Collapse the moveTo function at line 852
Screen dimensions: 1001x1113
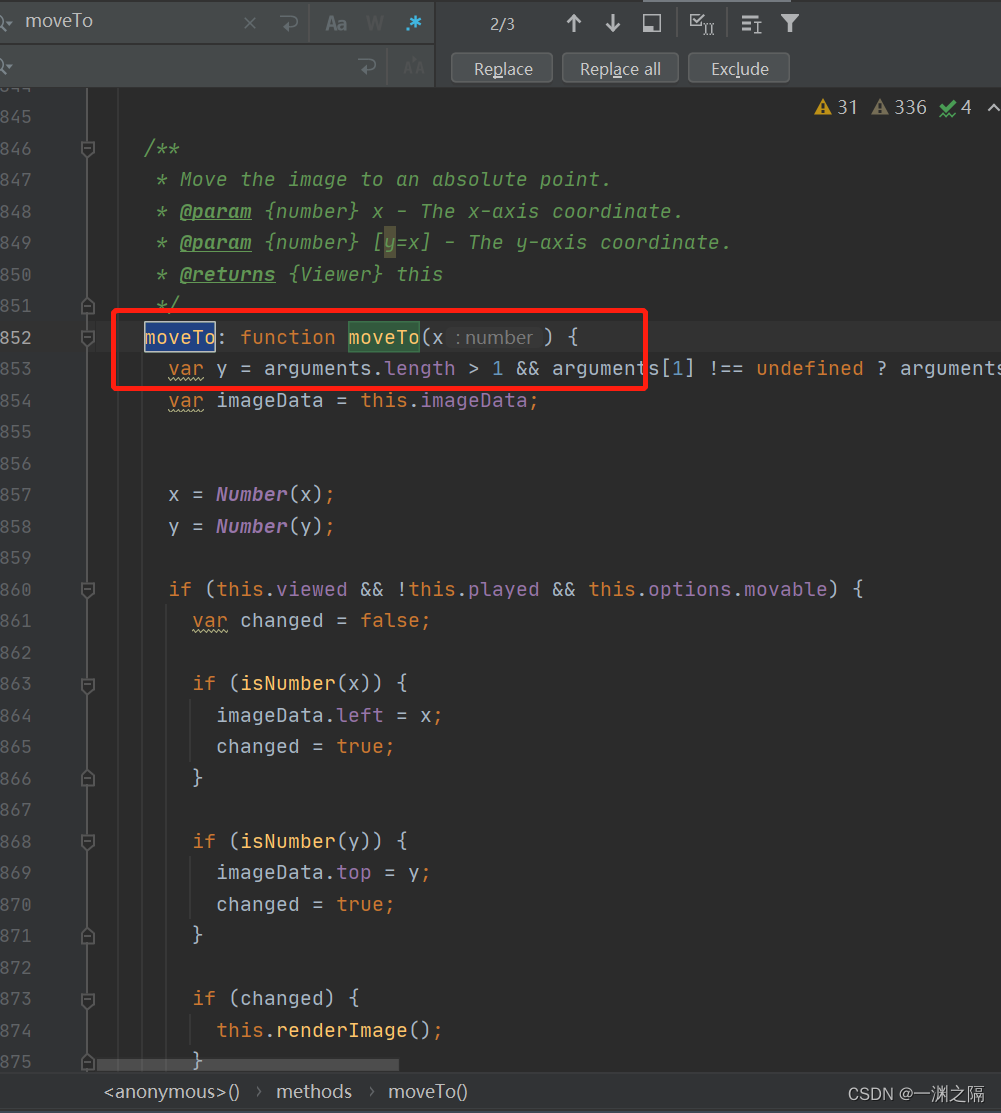(x=87, y=337)
